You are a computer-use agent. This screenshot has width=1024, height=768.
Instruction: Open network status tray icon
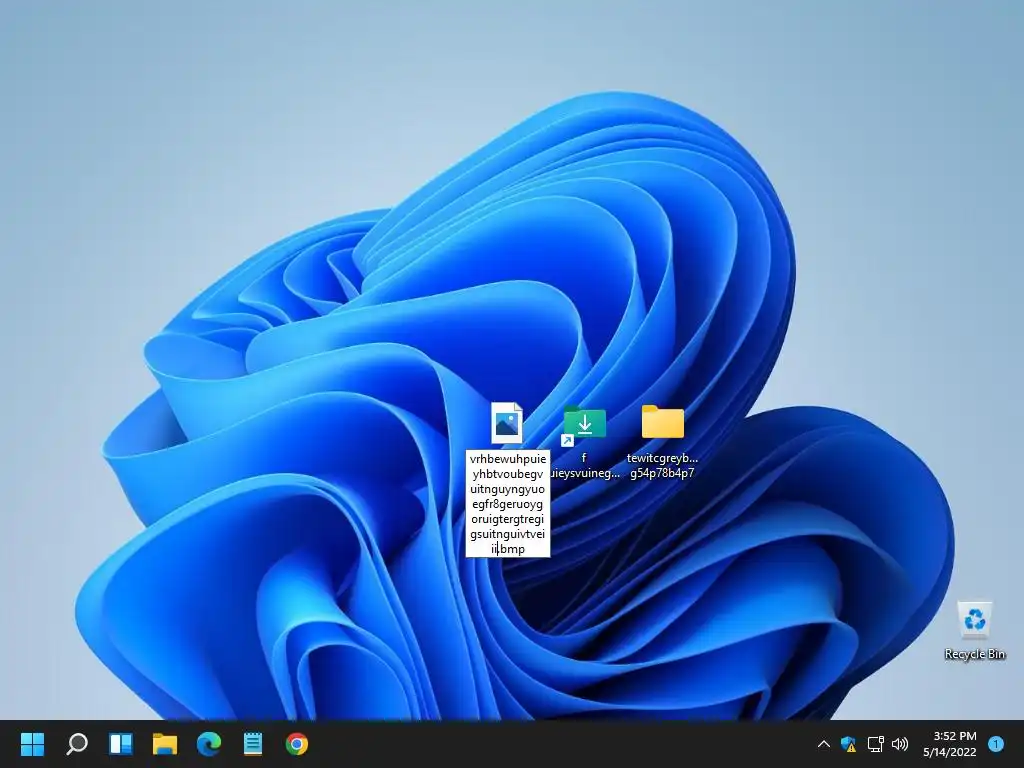click(x=875, y=744)
